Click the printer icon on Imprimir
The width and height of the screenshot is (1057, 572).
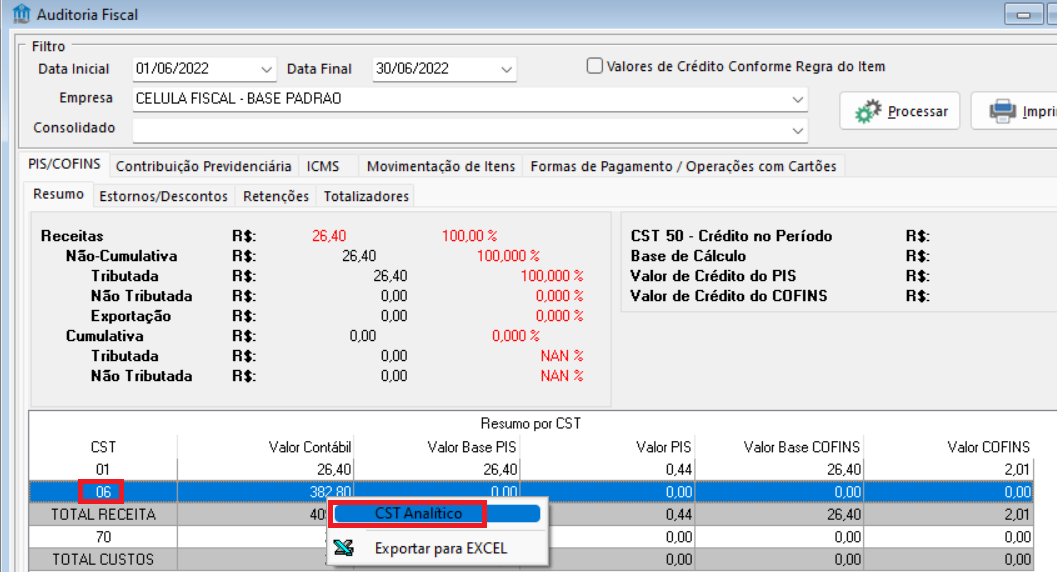tap(1002, 111)
